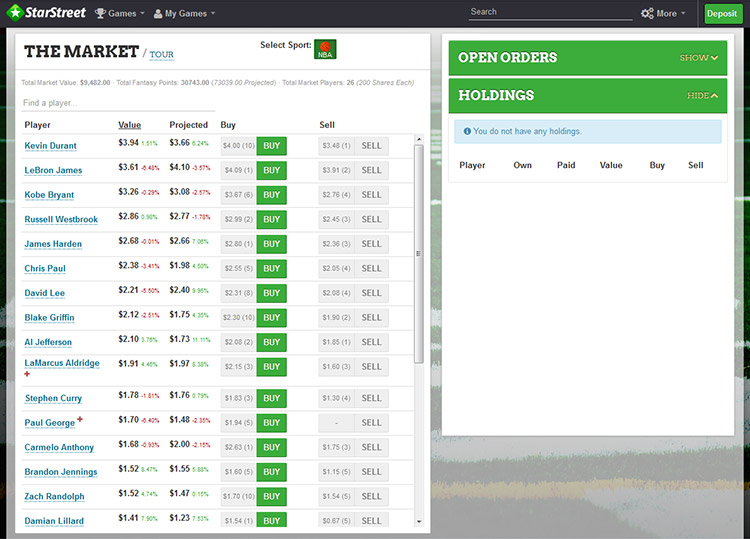Open LeBron James player page
This screenshot has height=539, width=750.
[53, 170]
